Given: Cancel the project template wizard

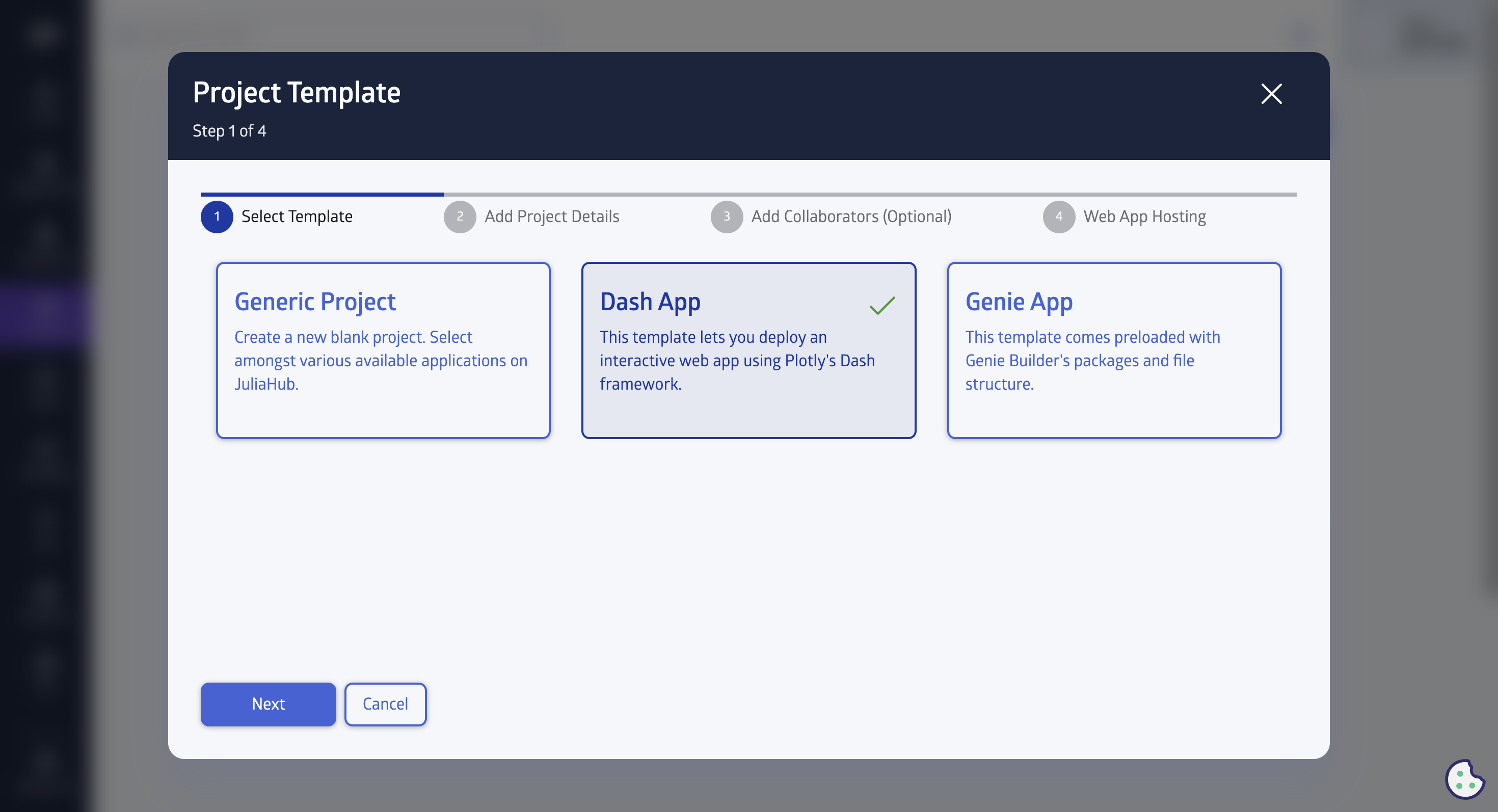Looking at the screenshot, I should (x=385, y=704).
